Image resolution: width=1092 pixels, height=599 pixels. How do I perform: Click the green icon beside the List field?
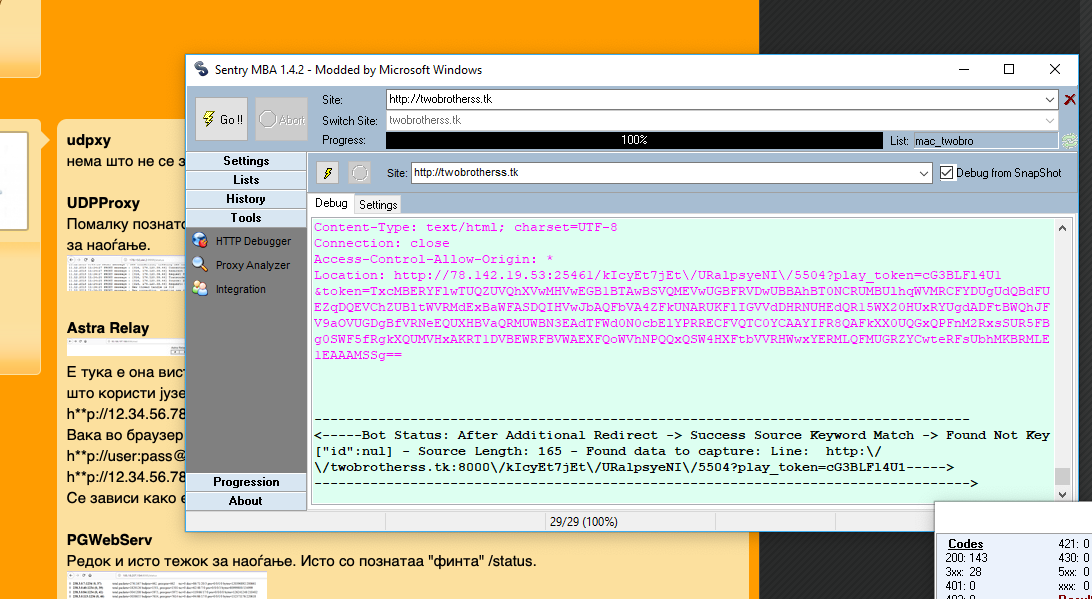click(1068, 141)
